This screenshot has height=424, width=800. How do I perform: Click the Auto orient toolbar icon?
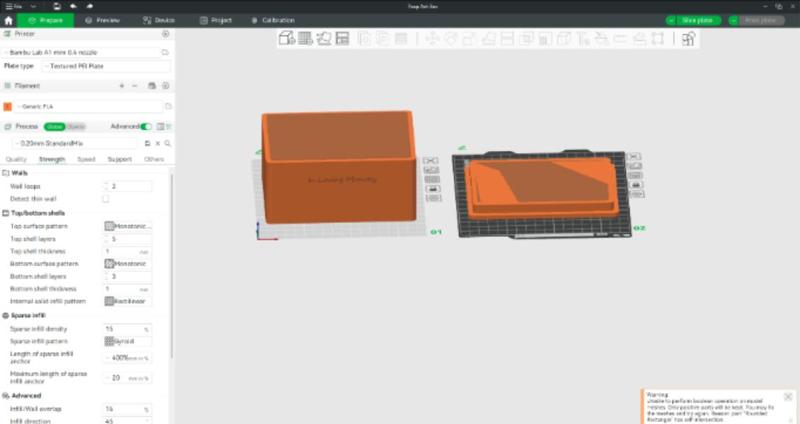324,38
